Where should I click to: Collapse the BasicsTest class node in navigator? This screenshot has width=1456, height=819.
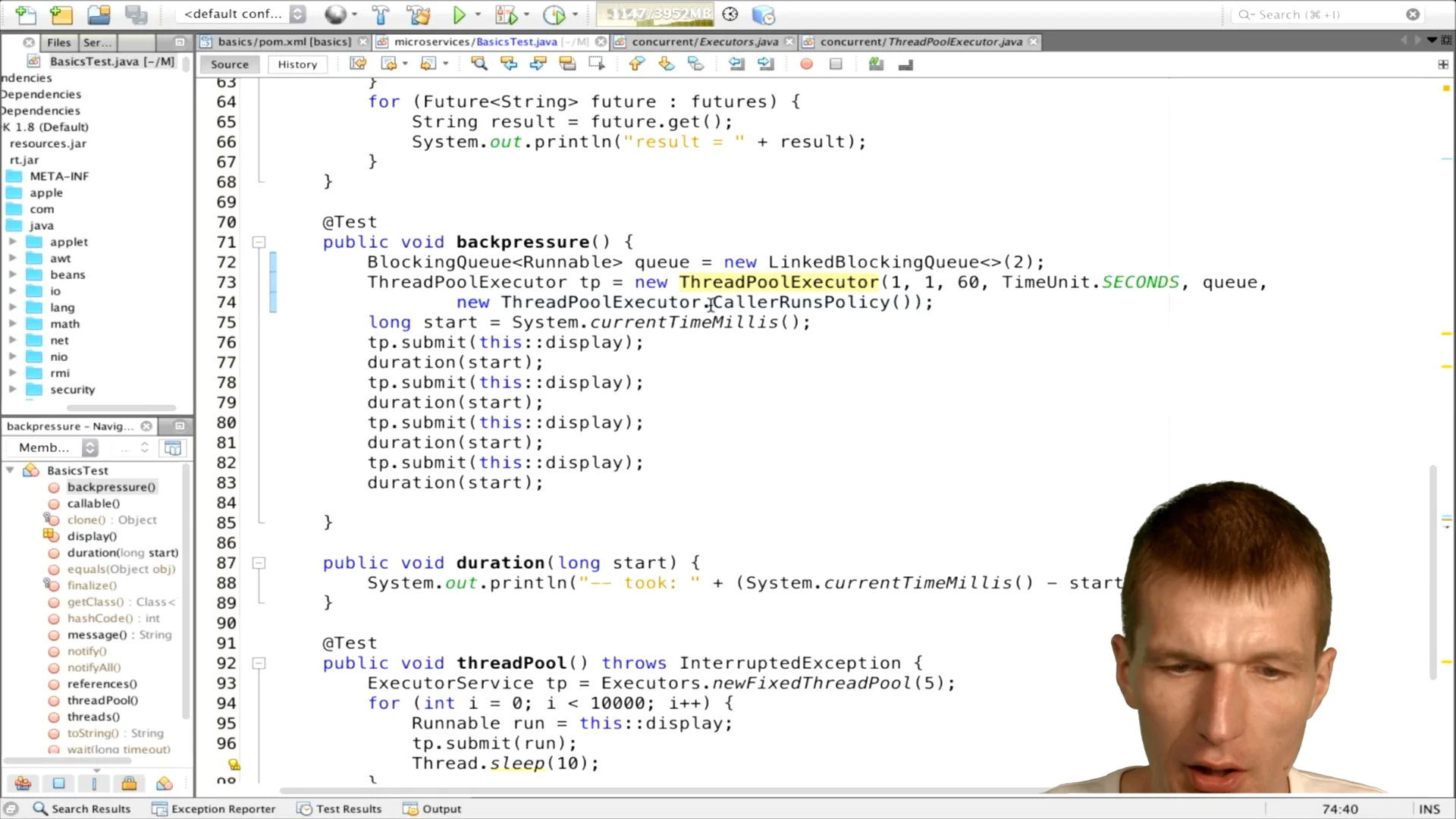click(10, 470)
